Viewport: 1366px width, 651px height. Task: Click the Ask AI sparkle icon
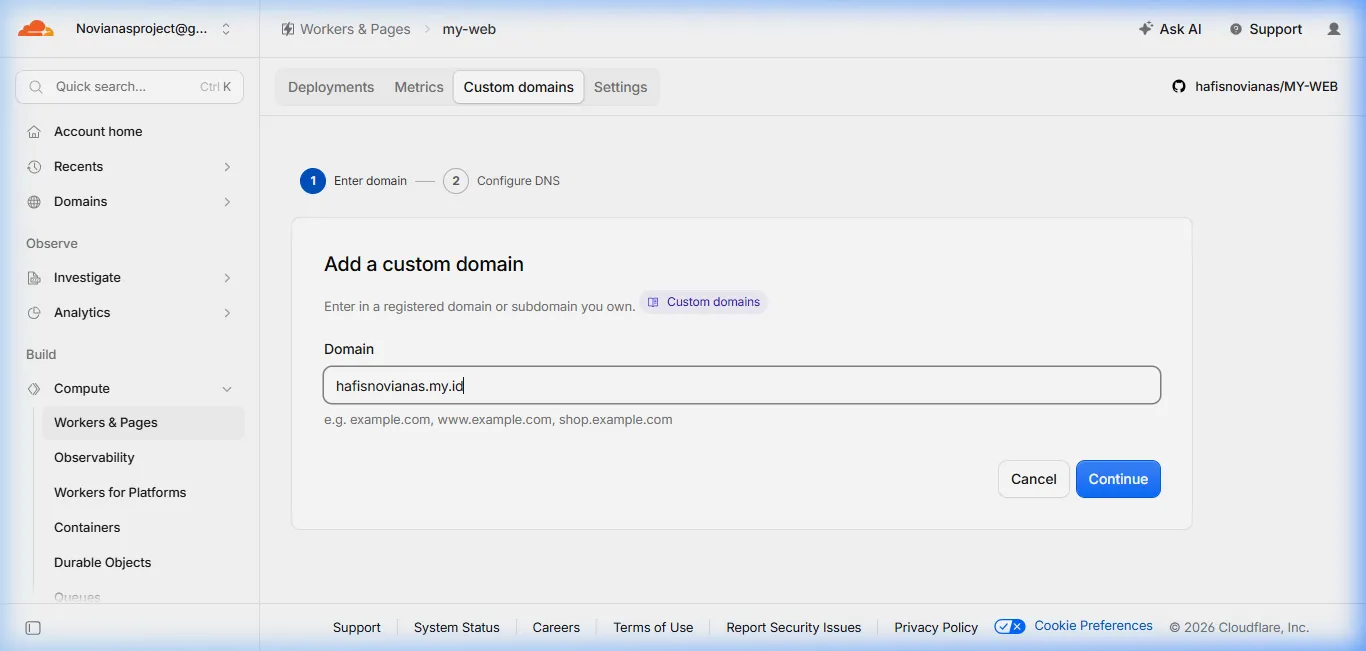click(x=1146, y=29)
